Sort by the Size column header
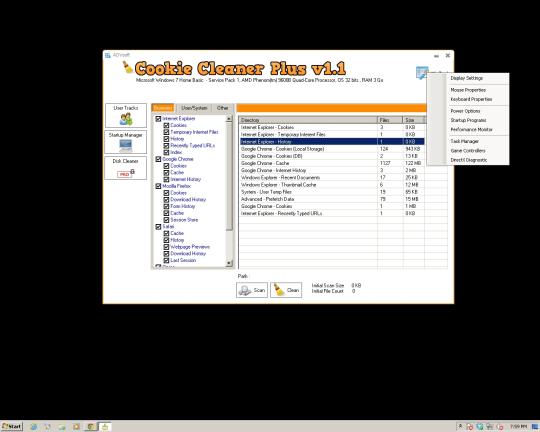 pyautogui.click(x=413, y=120)
